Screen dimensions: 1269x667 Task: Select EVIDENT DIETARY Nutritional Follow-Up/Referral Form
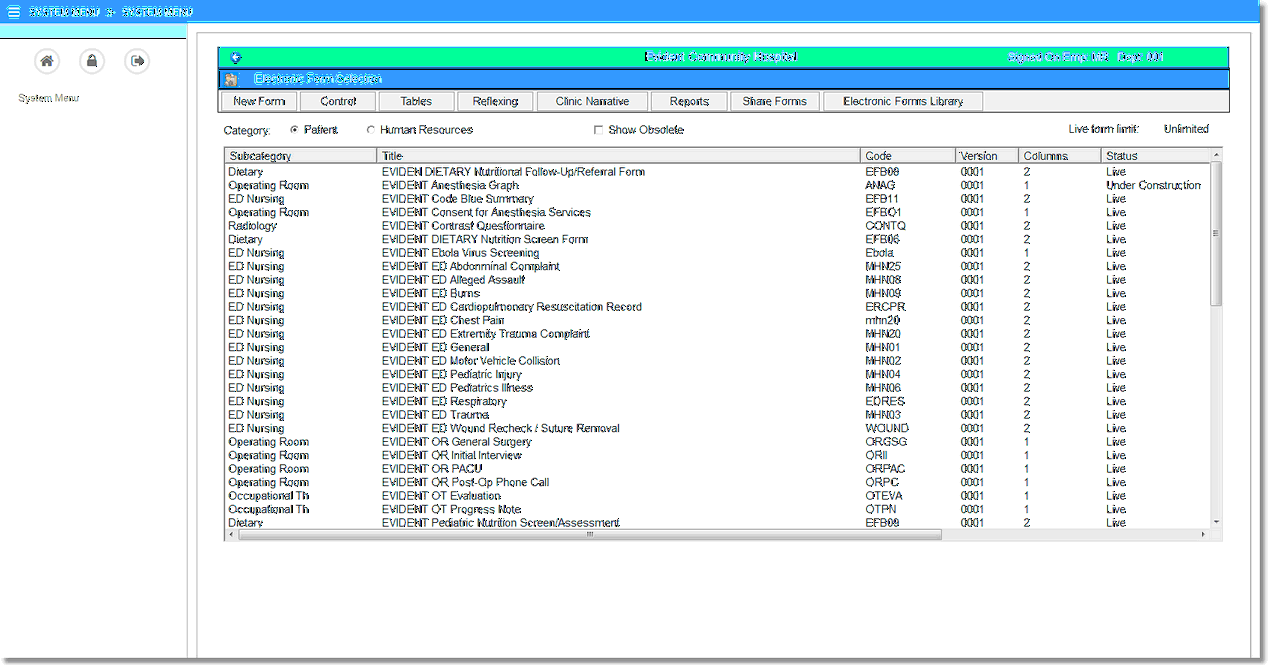[x=717, y=172]
